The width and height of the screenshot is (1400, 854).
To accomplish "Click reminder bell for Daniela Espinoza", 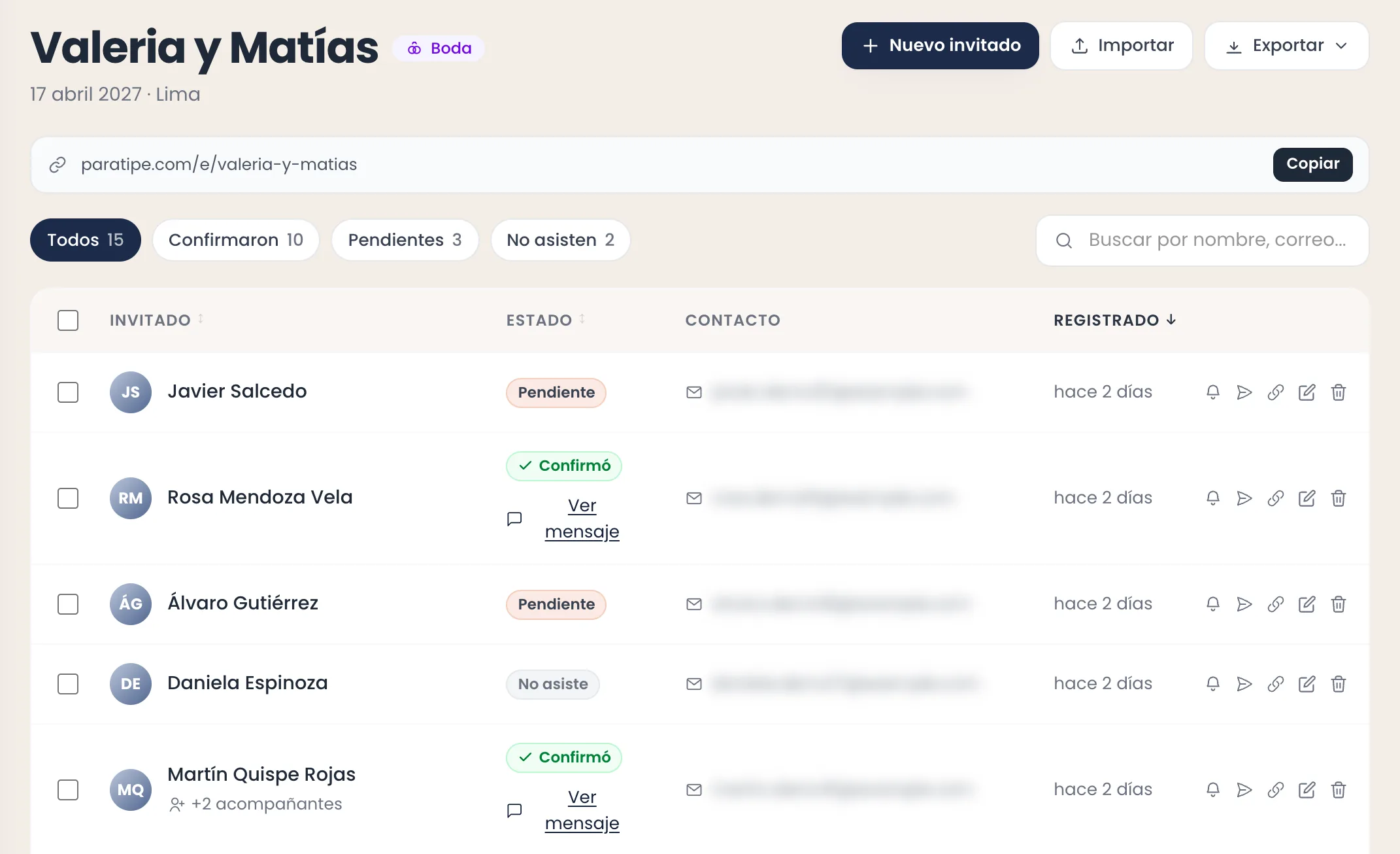I will click(1212, 684).
